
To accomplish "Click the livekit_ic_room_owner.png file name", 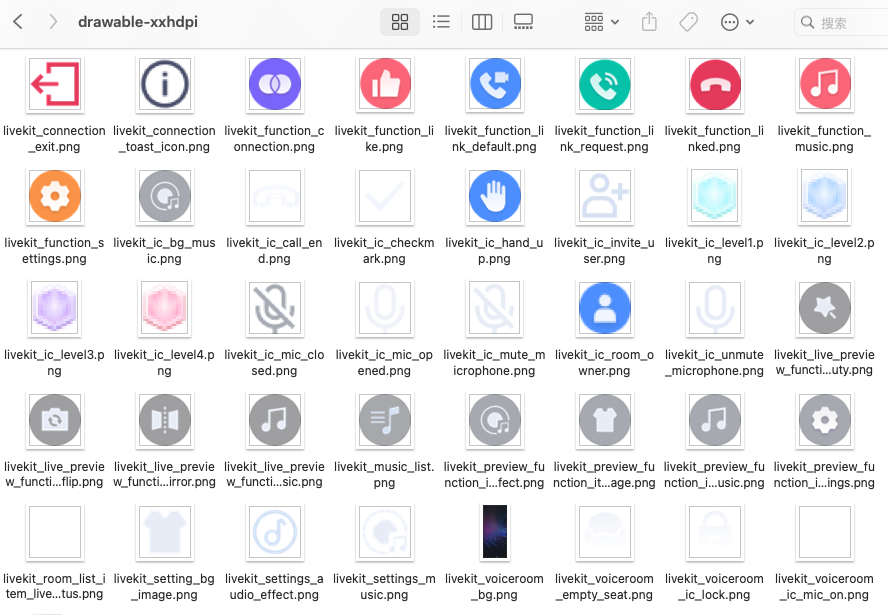I will pos(604,362).
